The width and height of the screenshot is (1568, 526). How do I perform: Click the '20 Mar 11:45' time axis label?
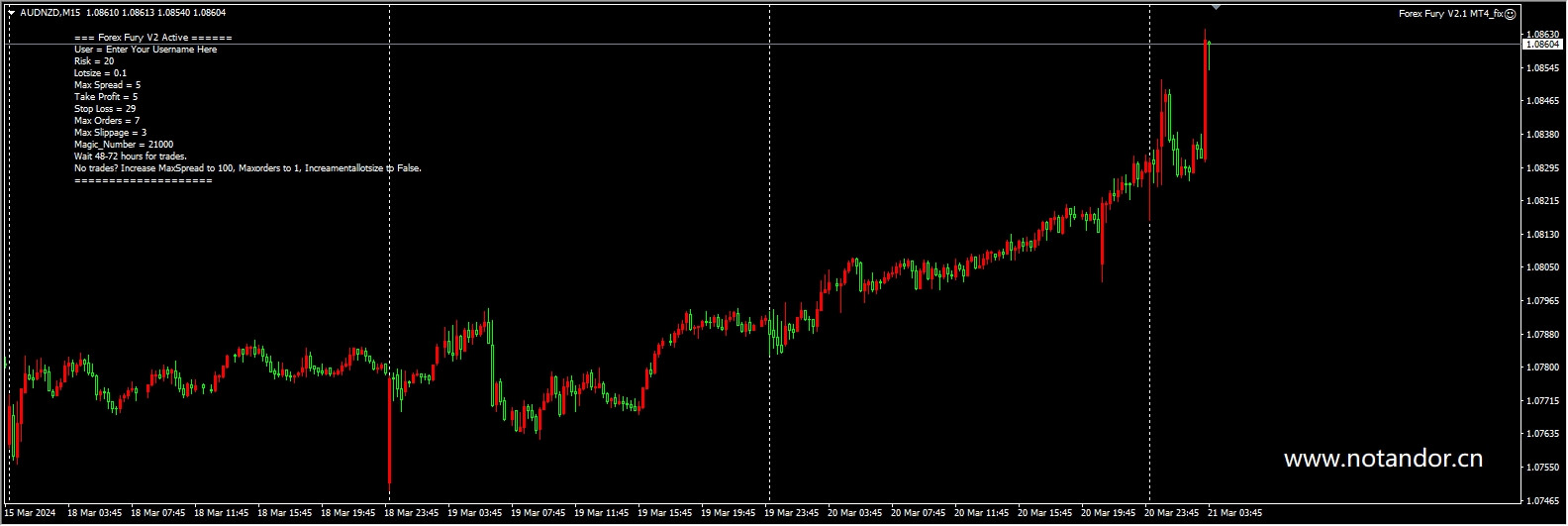(981, 513)
